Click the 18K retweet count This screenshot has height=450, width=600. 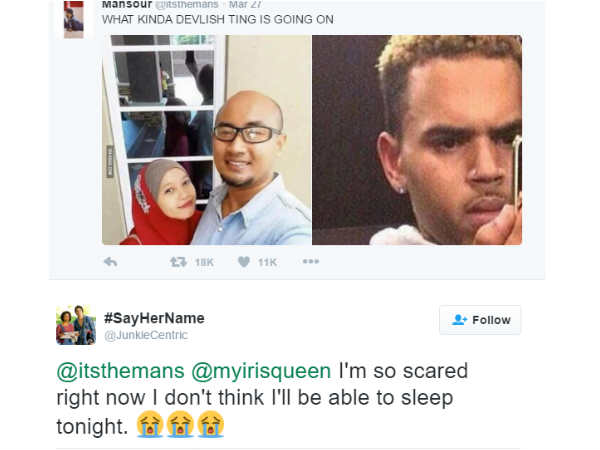coord(204,262)
